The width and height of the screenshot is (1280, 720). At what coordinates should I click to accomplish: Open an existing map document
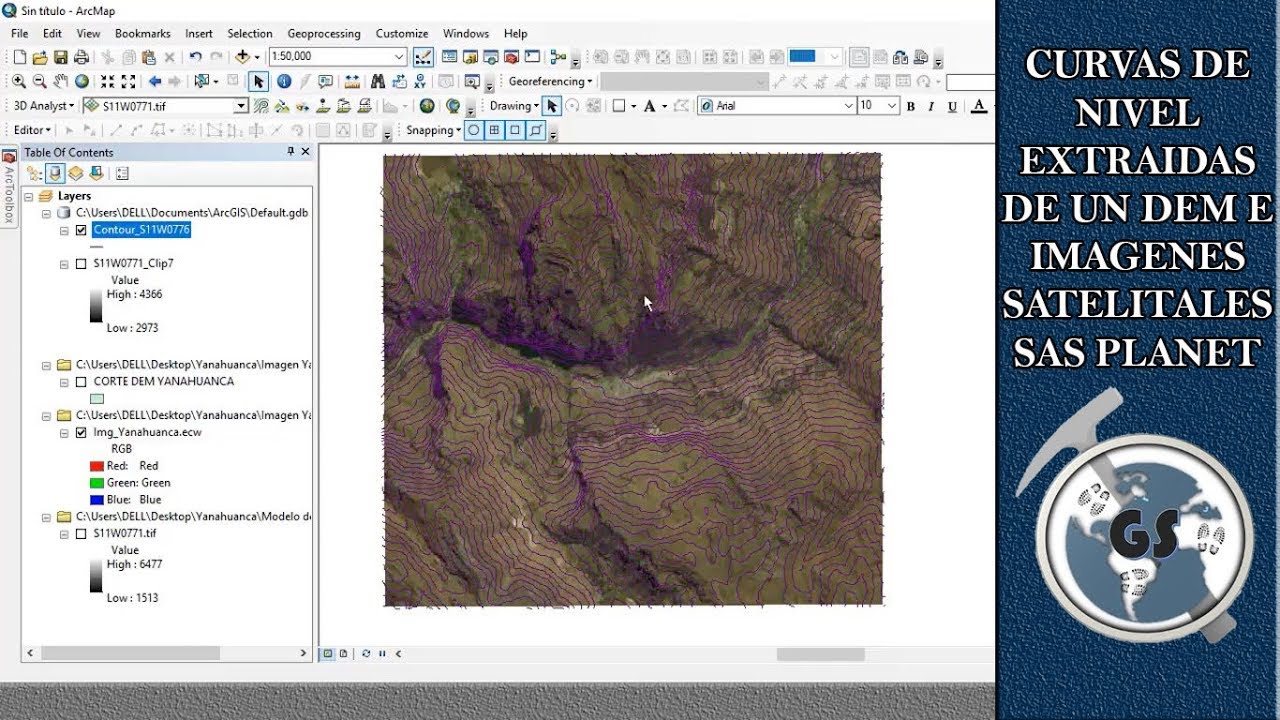tap(40, 57)
